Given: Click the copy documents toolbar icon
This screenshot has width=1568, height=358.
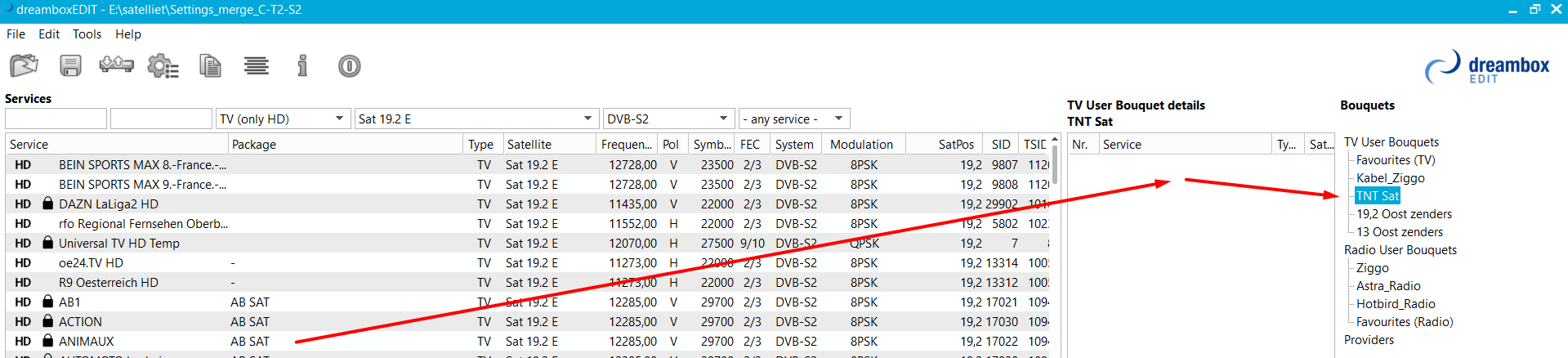Looking at the screenshot, I should 210,65.
